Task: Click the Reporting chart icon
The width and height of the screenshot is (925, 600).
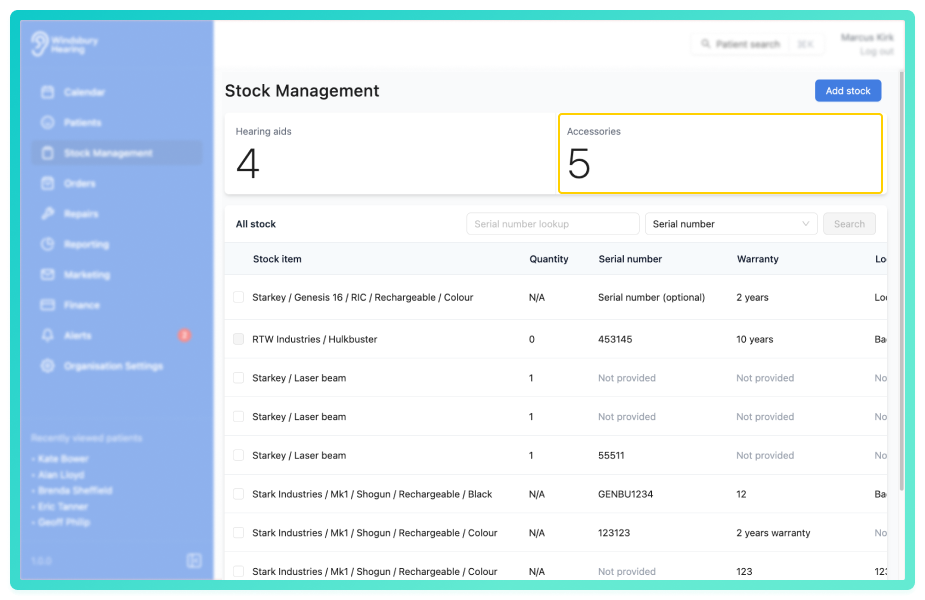Action: pos(48,244)
